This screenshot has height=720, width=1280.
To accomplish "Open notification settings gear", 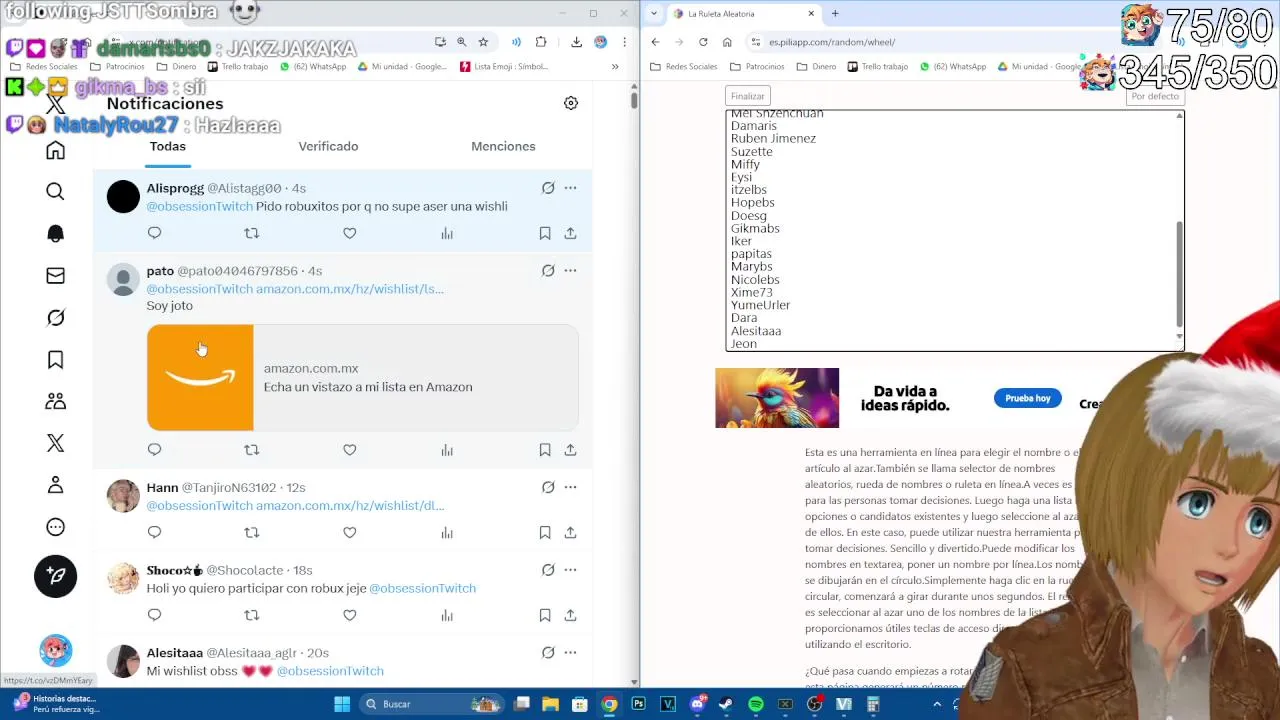I will click(571, 103).
